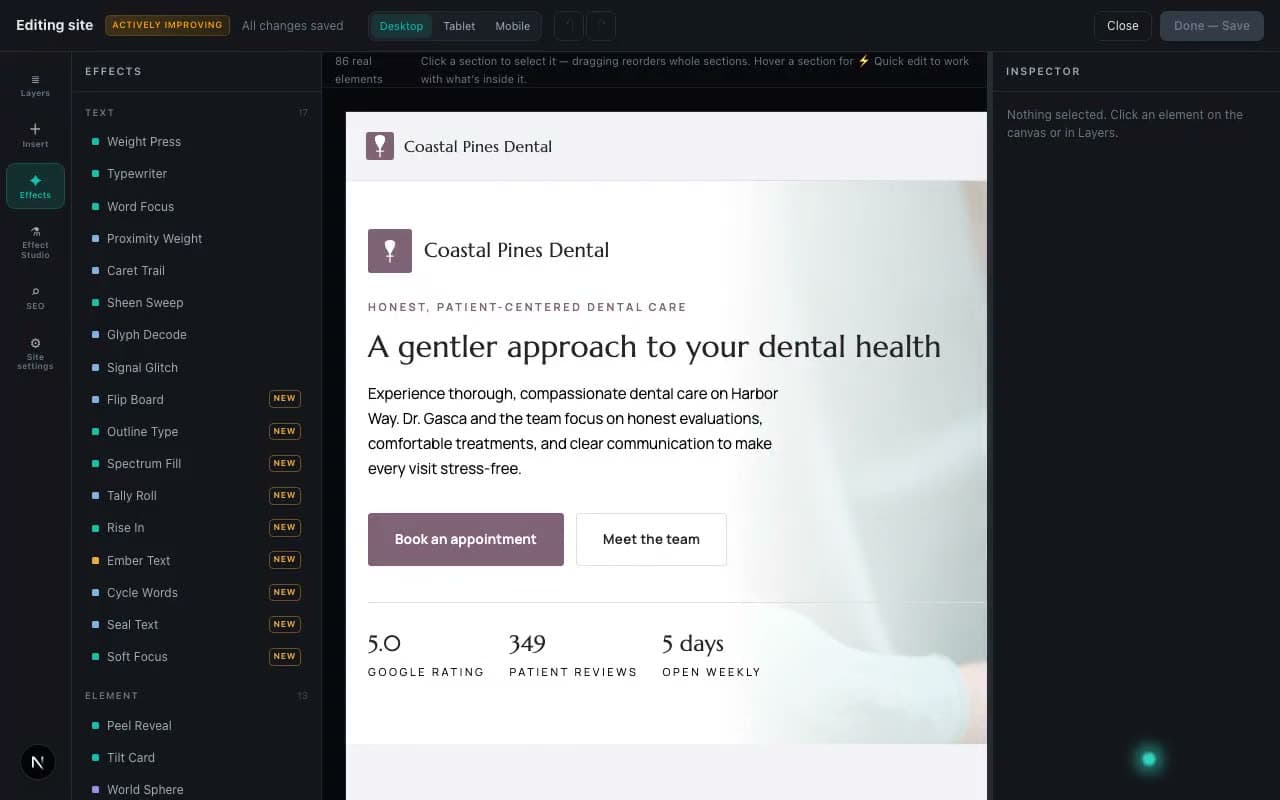Select the Tilt Card element effect
This screenshot has width=1280, height=800.
(x=196, y=757)
